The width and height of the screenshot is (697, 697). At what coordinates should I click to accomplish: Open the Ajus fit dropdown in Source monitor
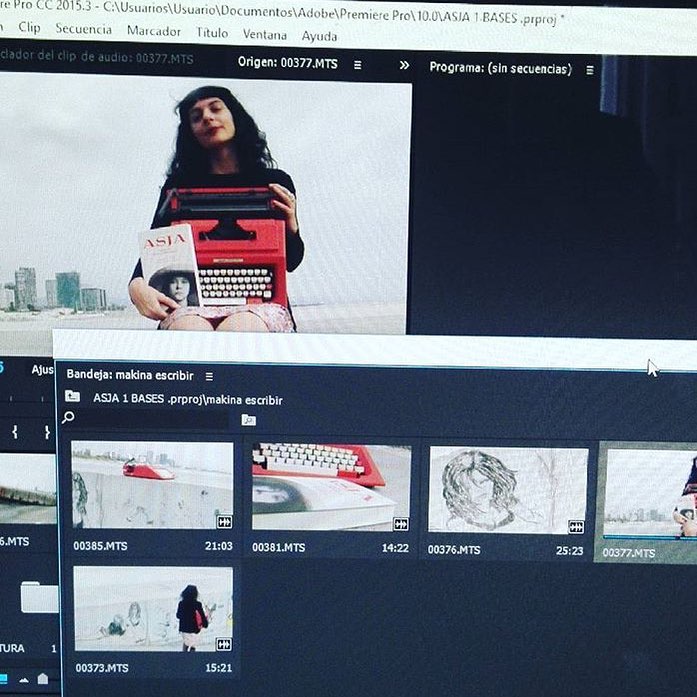(x=42, y=370)
